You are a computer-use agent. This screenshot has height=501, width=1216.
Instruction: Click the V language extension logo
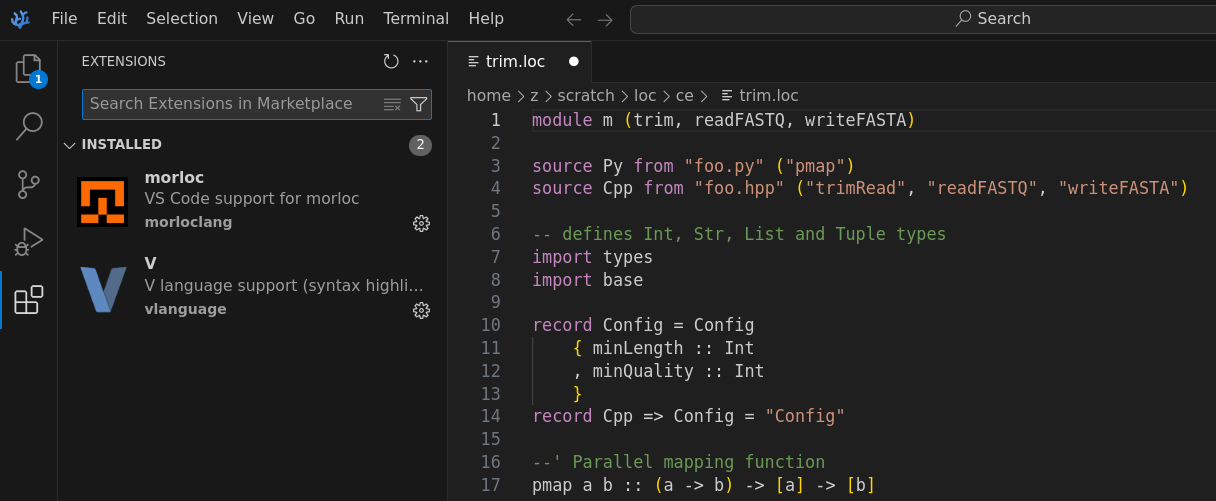(x=102, y=289)
